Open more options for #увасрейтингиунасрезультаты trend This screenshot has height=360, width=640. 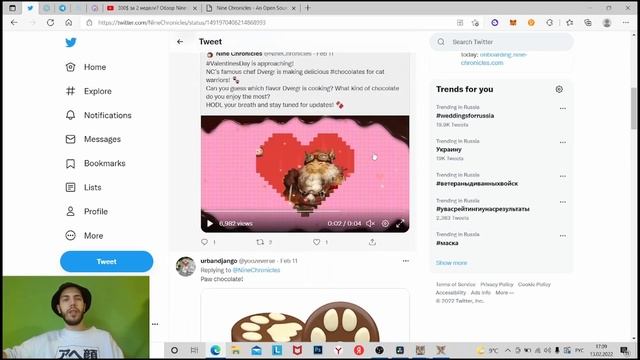[x=563, y=202]
